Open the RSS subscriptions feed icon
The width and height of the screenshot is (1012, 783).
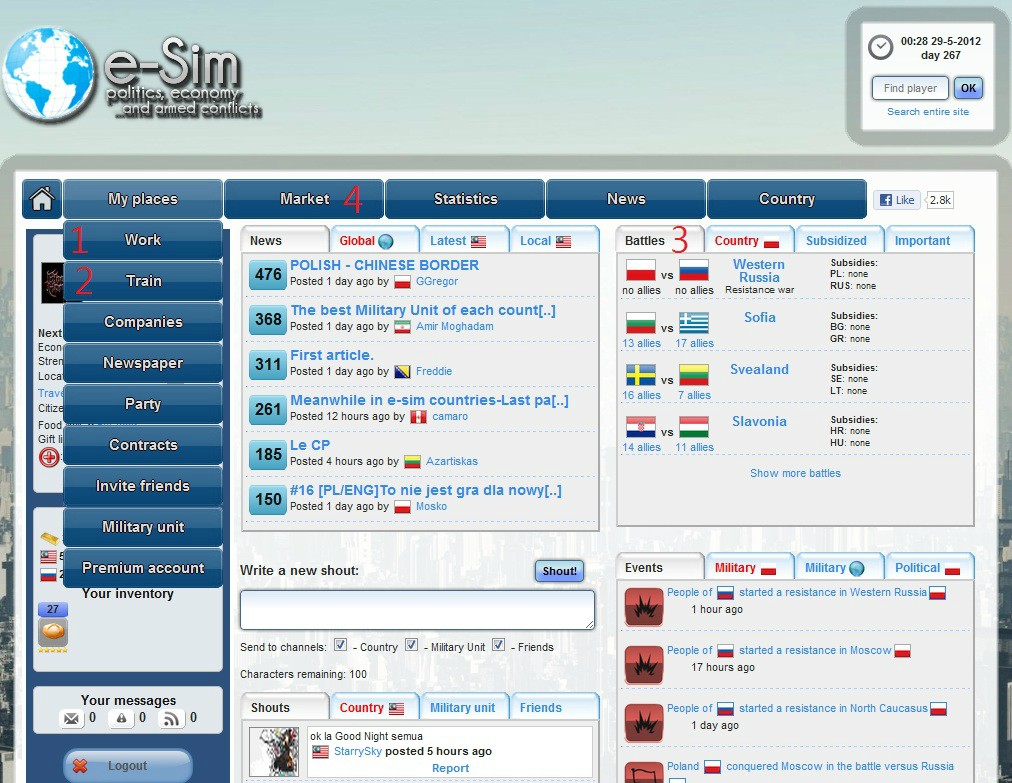coord(171,718)
